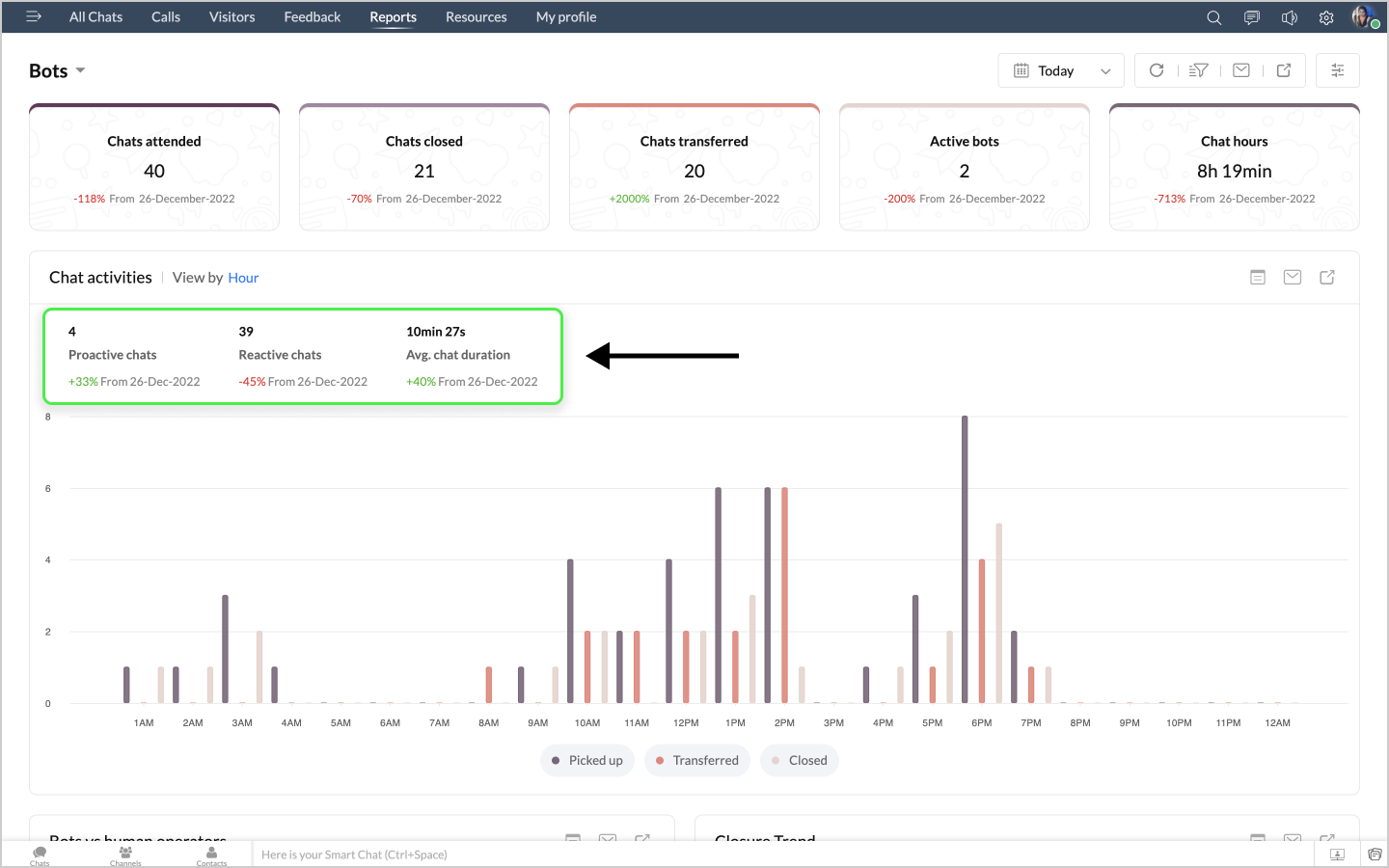Click the settings gear icon
1389x868 pixels.
tap(1326, 17)
